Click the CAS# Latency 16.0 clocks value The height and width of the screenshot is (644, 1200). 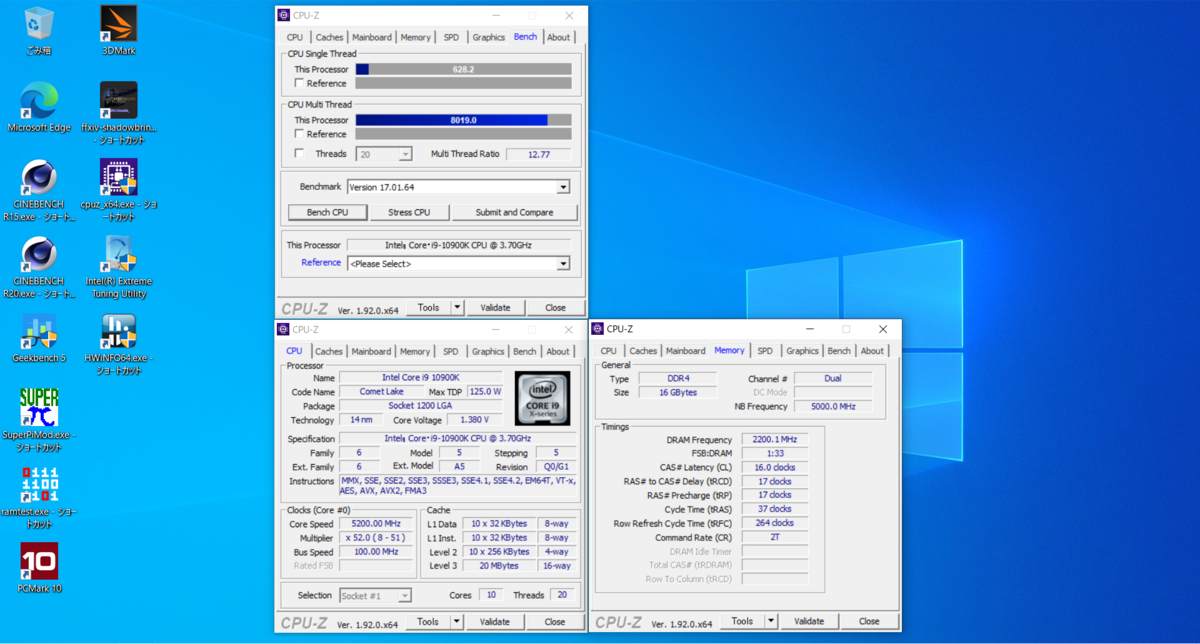774,467
